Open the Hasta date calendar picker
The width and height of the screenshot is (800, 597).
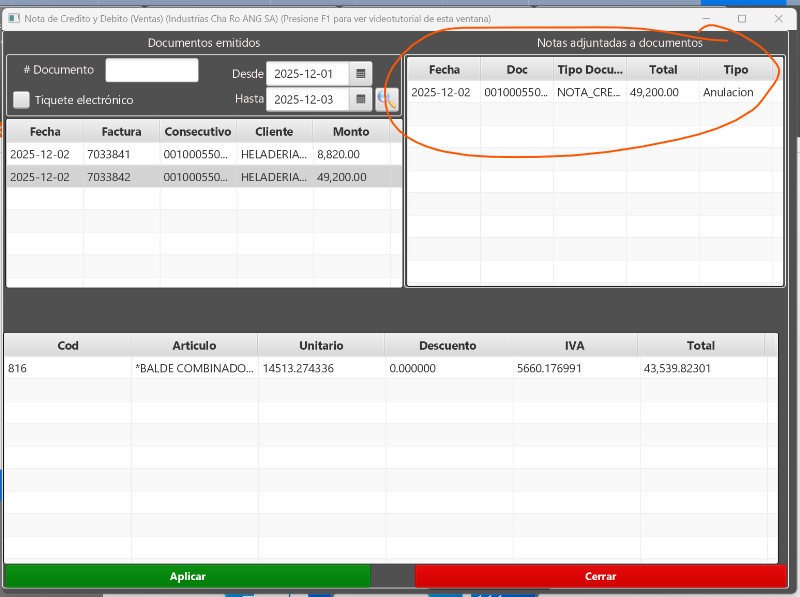click(x=361, y=100)
